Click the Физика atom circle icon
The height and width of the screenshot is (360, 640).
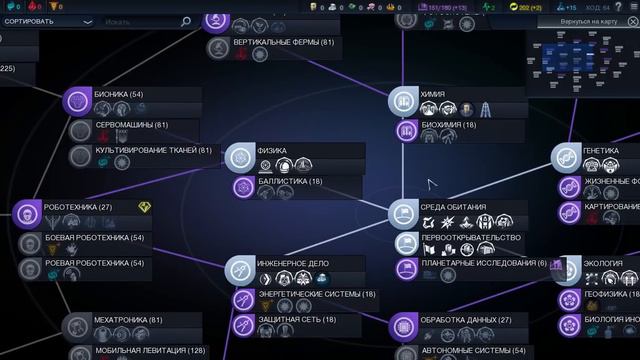pyautogui.click(x=240, y=158)
